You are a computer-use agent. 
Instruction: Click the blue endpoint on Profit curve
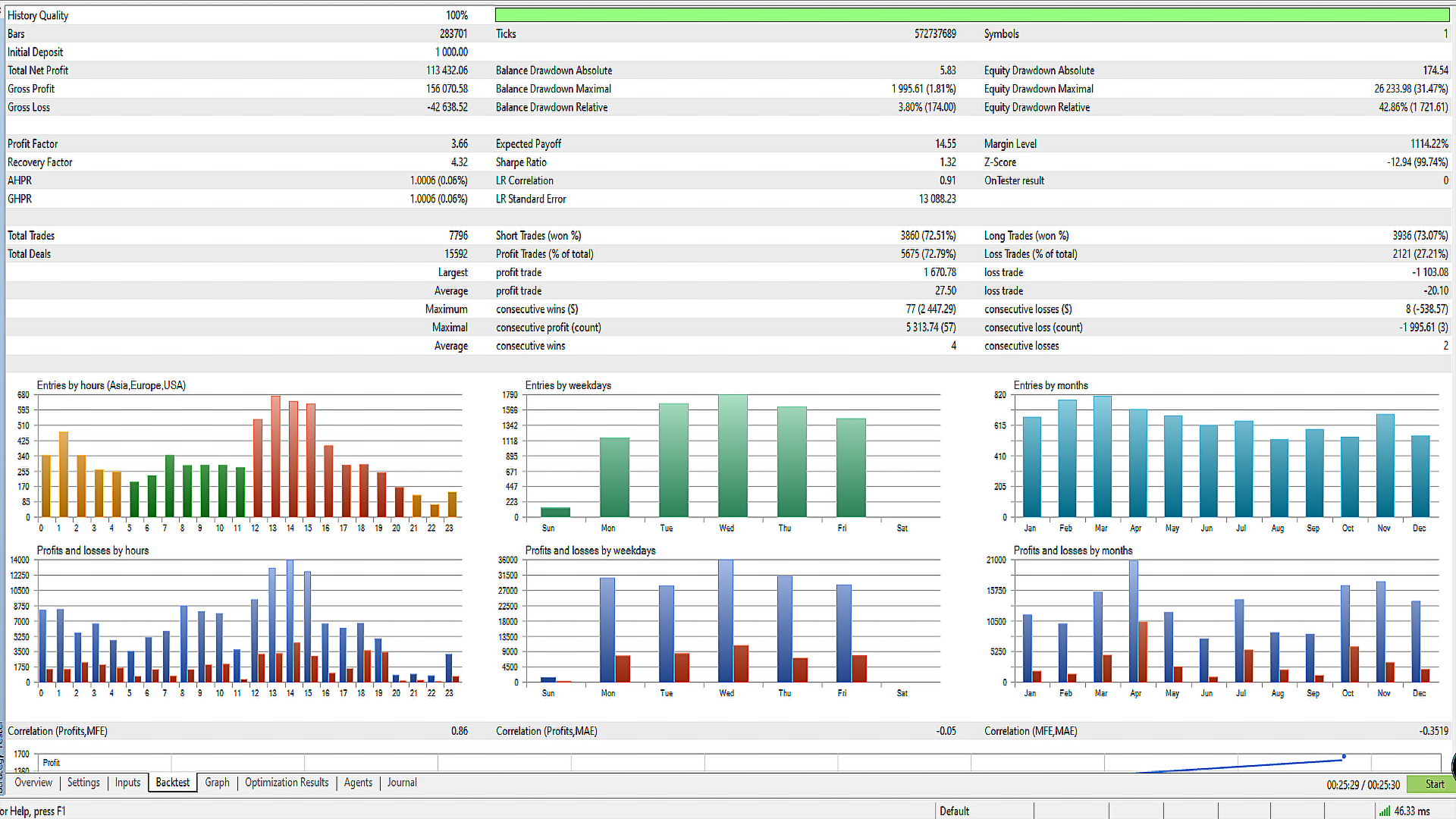(1344, 757)
